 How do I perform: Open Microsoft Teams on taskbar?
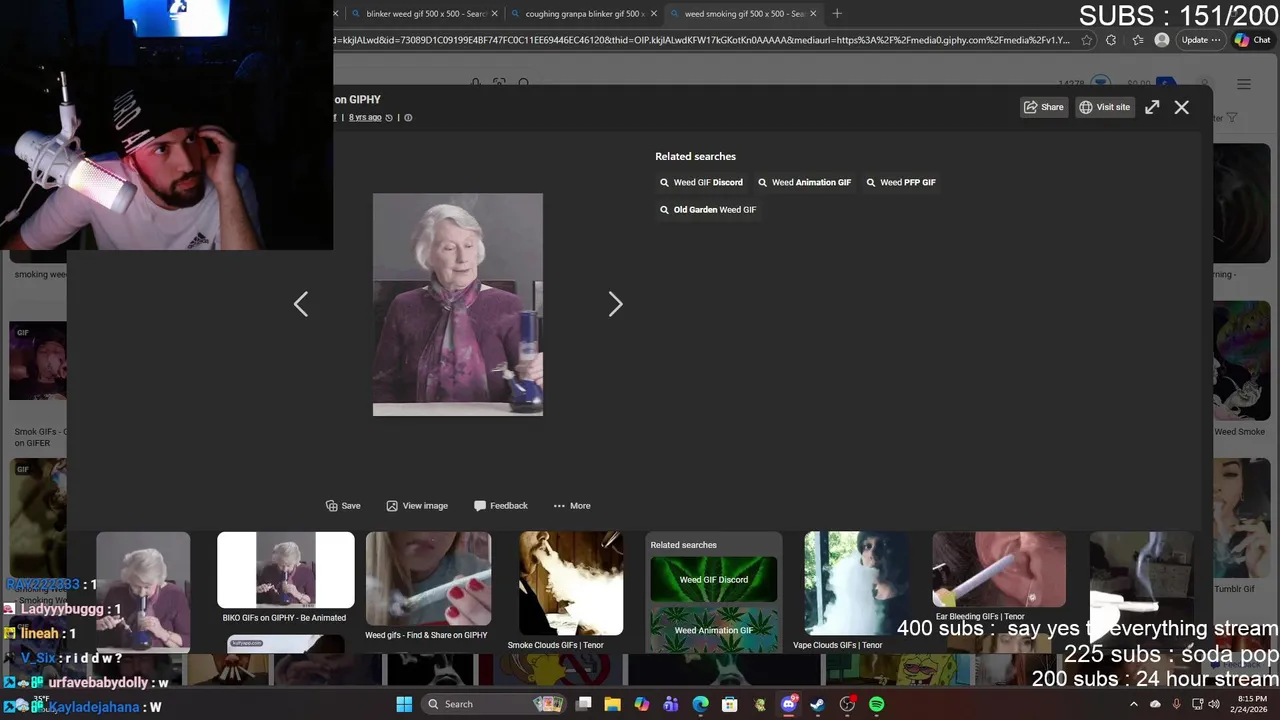(671, 704)
